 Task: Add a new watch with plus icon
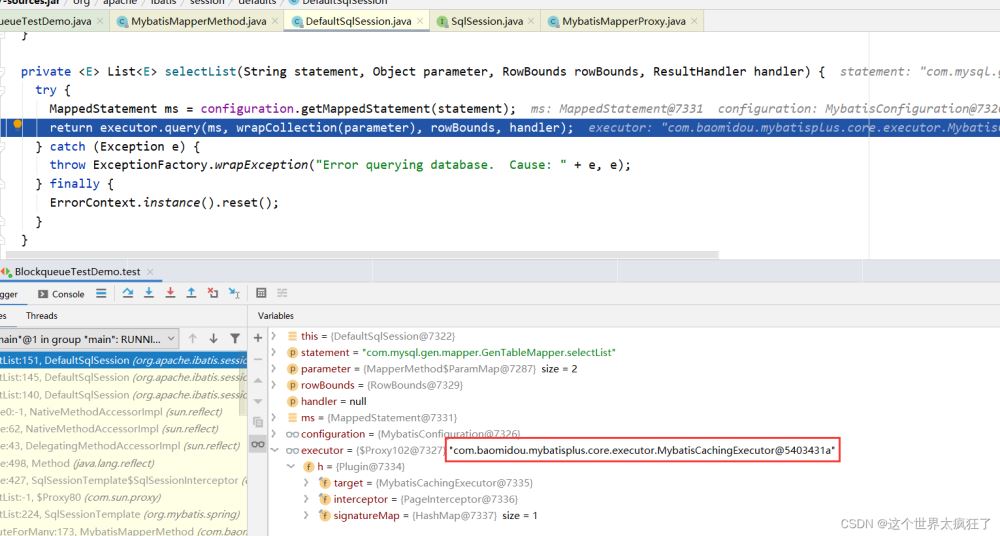coord(258,338)
